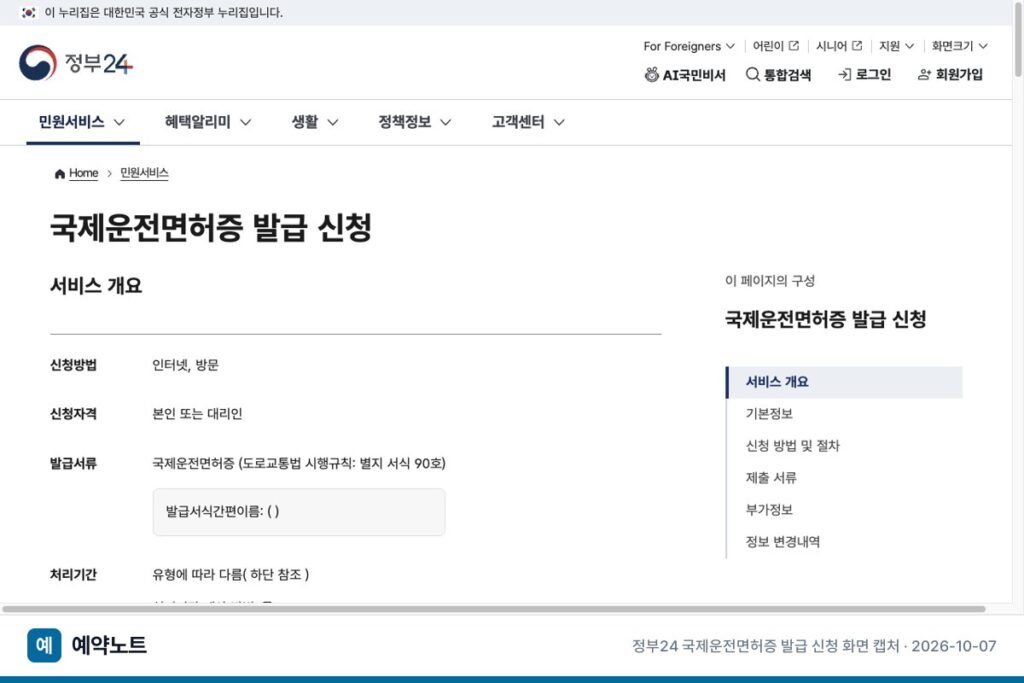Image resolution: width=1024 pixels, height=683 pixels.
Task: Jump to 신청 방법 및 절차 section
Action: click(x=792, y=446)
